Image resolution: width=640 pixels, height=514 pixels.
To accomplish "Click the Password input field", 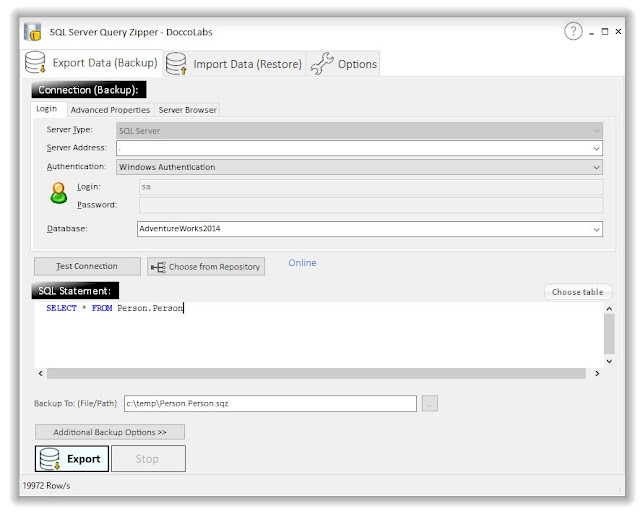I will pos(371,205).
